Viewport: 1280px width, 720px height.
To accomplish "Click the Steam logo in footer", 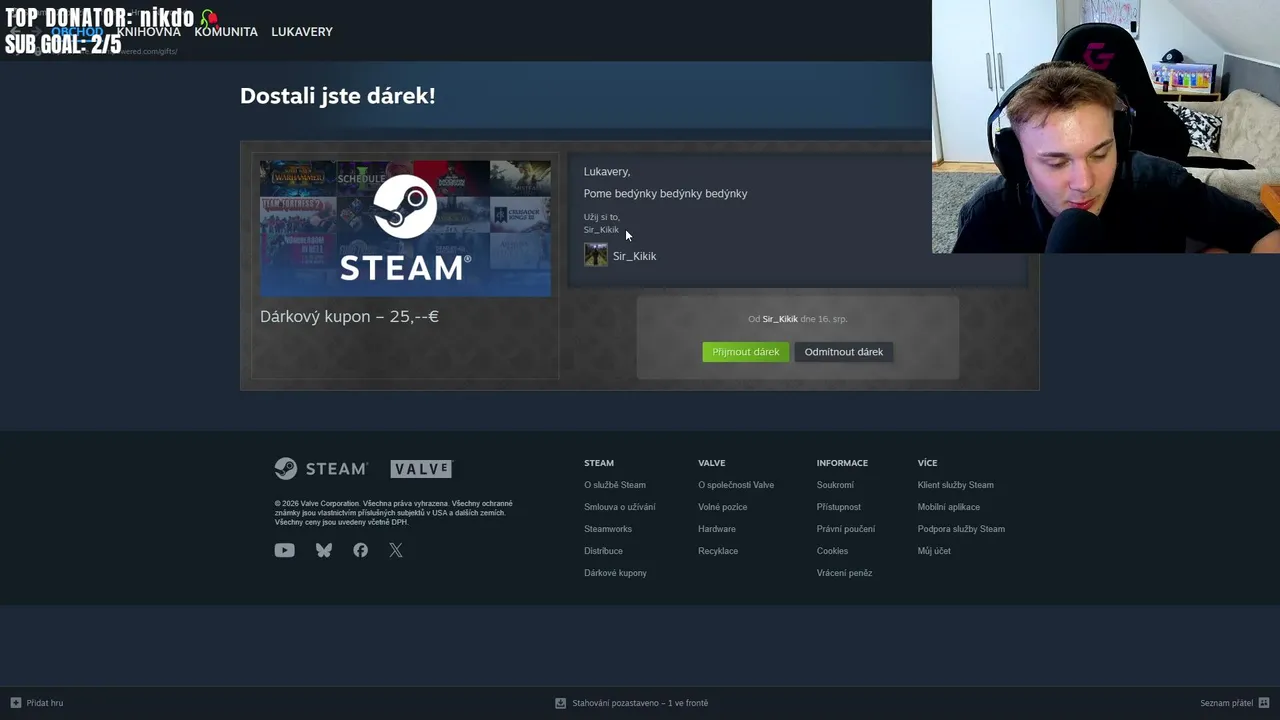I will click(x=321, y=469).
